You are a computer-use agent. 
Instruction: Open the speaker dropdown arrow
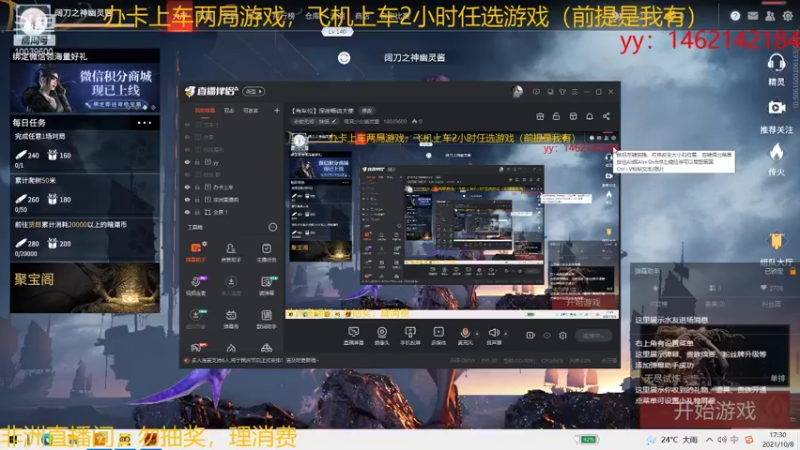(x=506, y=334)
